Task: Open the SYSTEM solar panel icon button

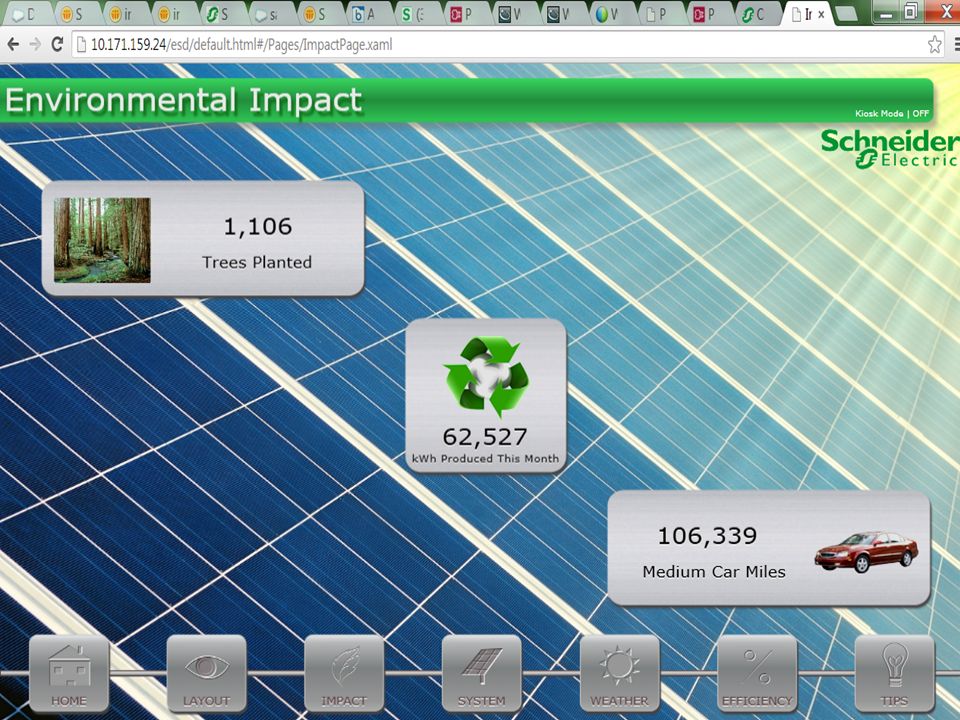Action: coord(481,673)
